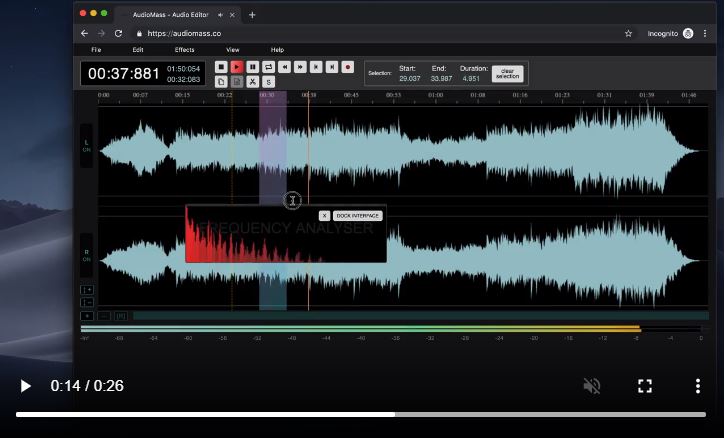Increase waveform vertical zoom with plus icon
This screenshot has width=725, height=438.
(x=87, y=290)
